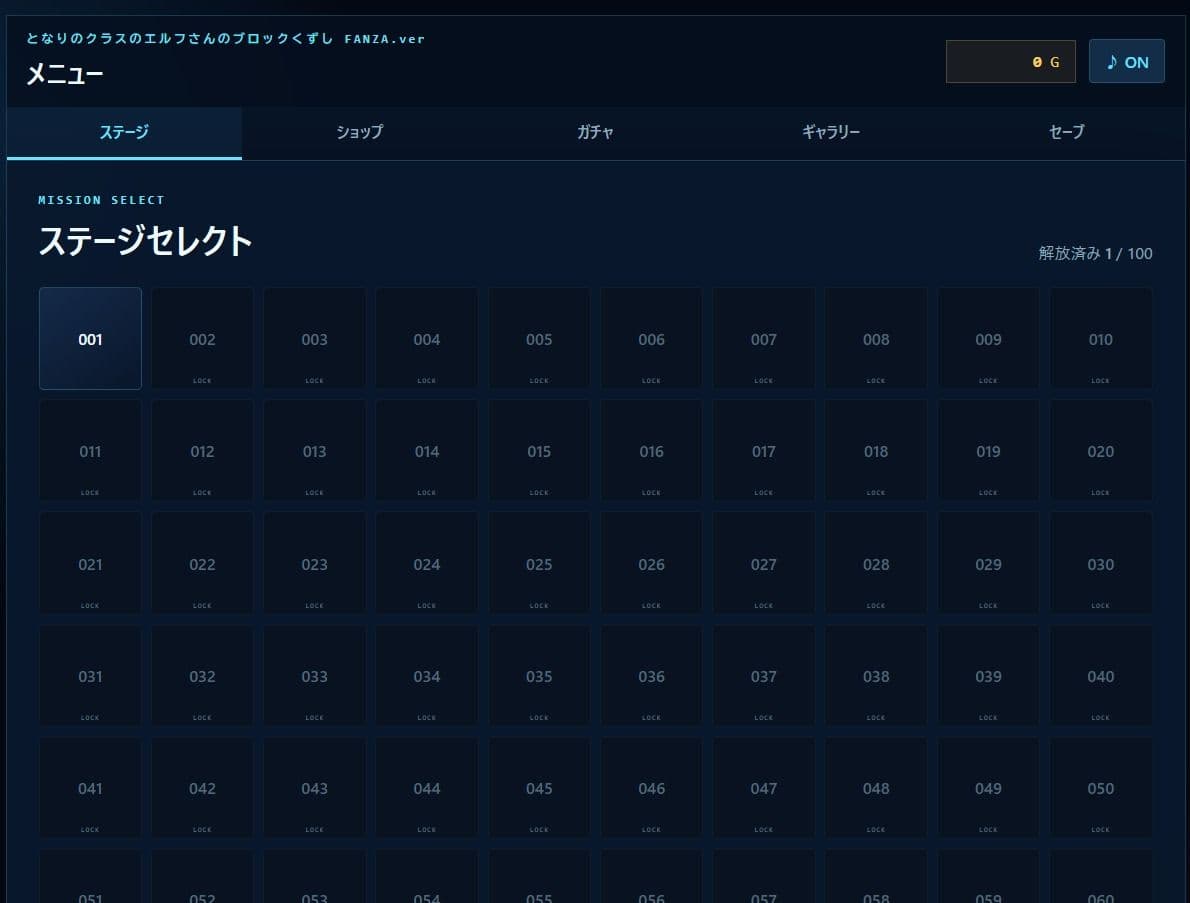This screenshot has width=1190, height=903.
Task: Select stage tile 015
Action: [x=540, y=451]
